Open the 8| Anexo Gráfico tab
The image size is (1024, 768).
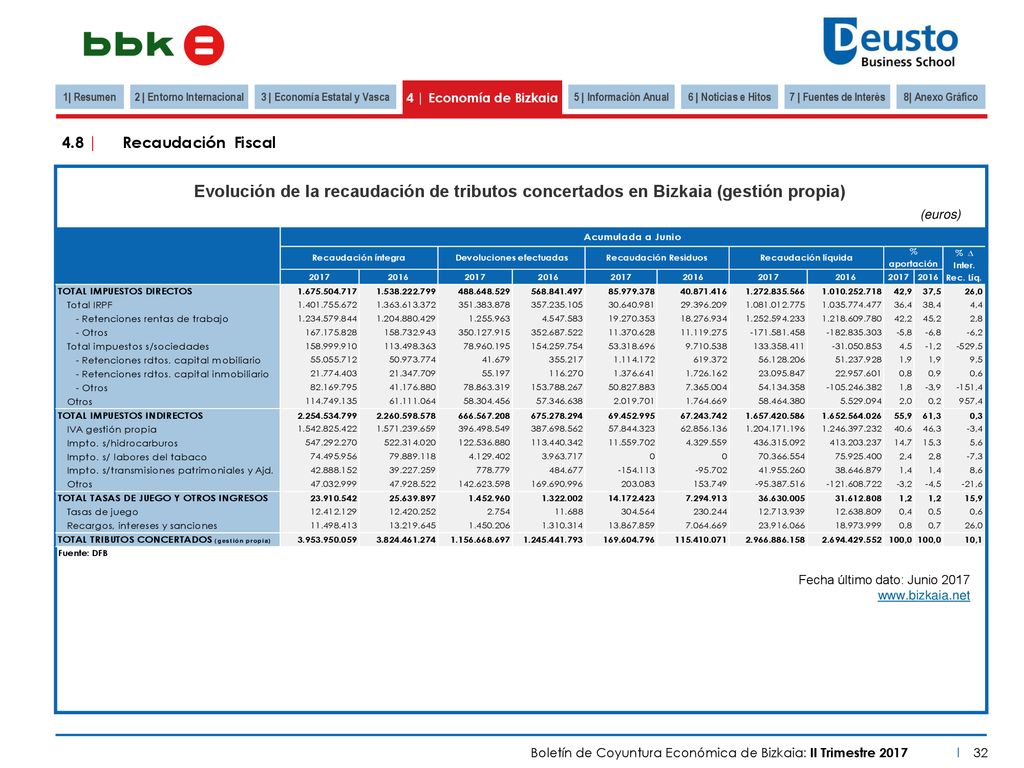pos(940,97)
